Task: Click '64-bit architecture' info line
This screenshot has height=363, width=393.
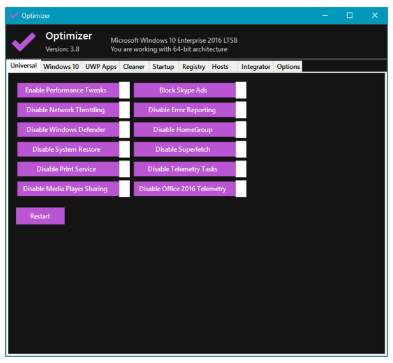Action: tap(169, 49)
